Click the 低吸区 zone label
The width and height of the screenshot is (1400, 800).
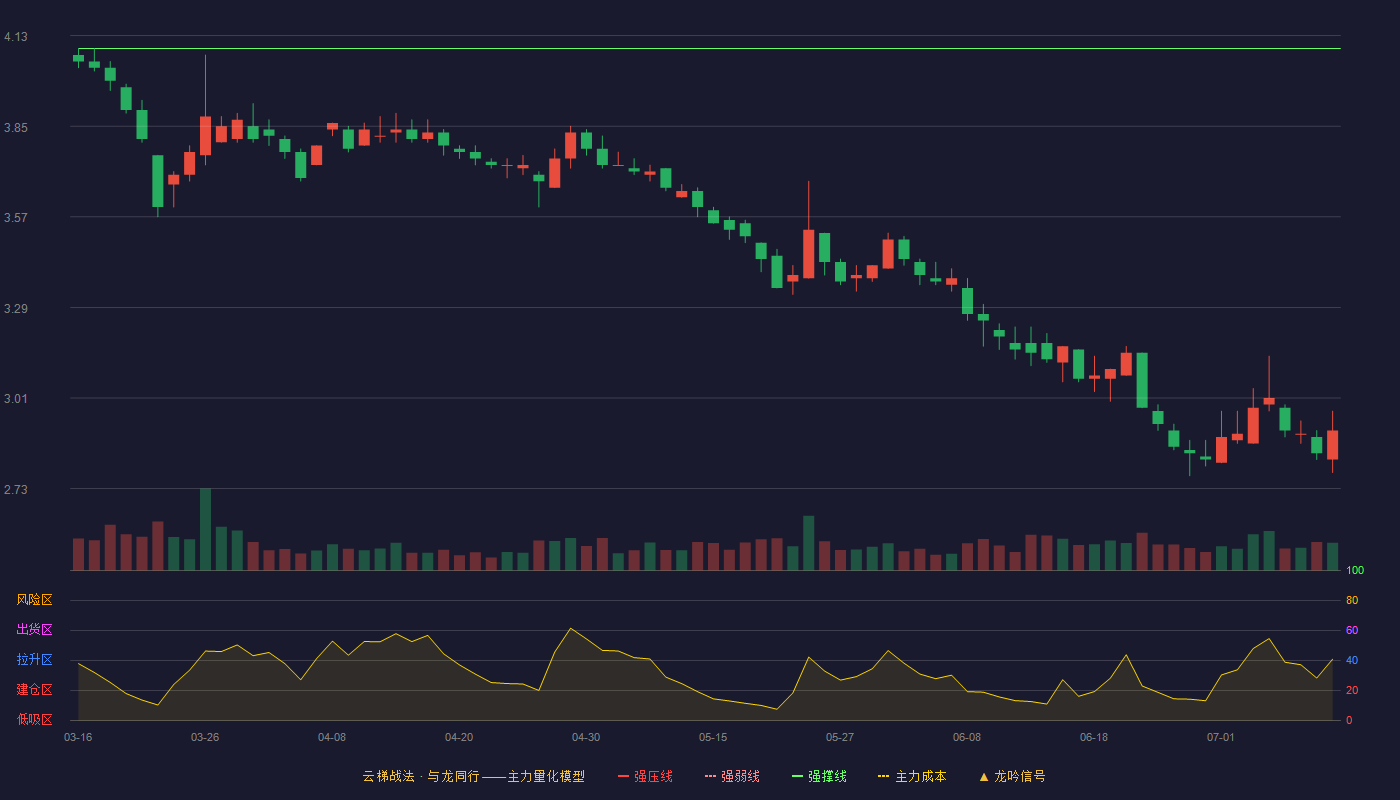click(34, 719)
